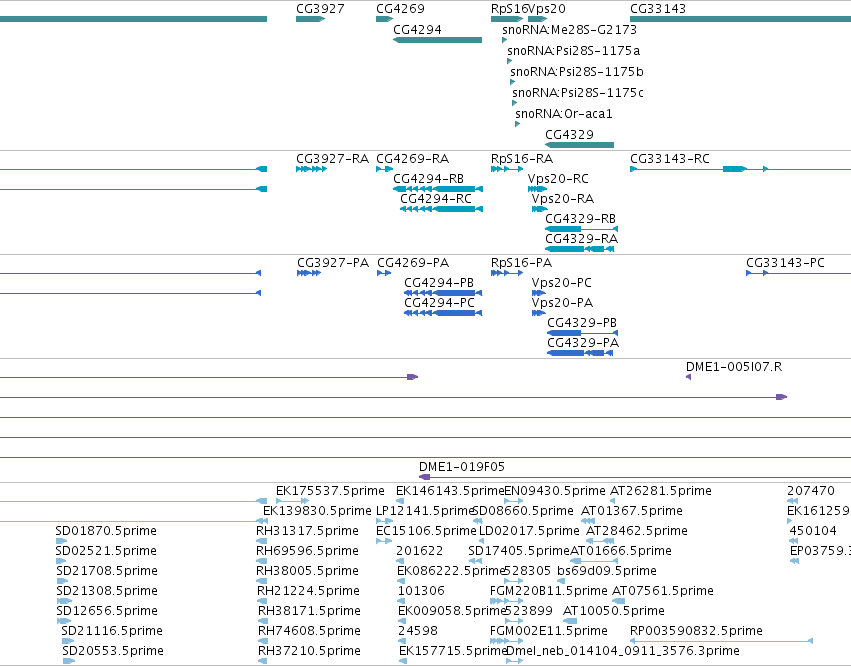Select transcript Vps20-RC label
The width and height of the screenshot is (851, 666).
tap(558, 179)
